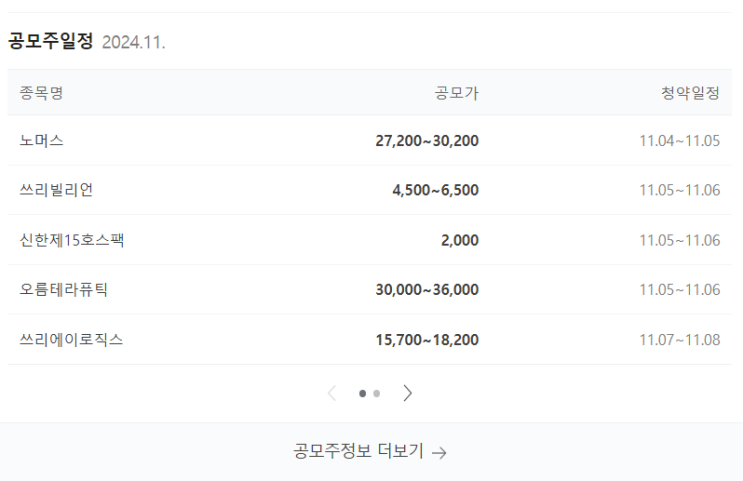Open the 쓰리에이로직스 stock entry
743x481 pixels.
[71, 339]
